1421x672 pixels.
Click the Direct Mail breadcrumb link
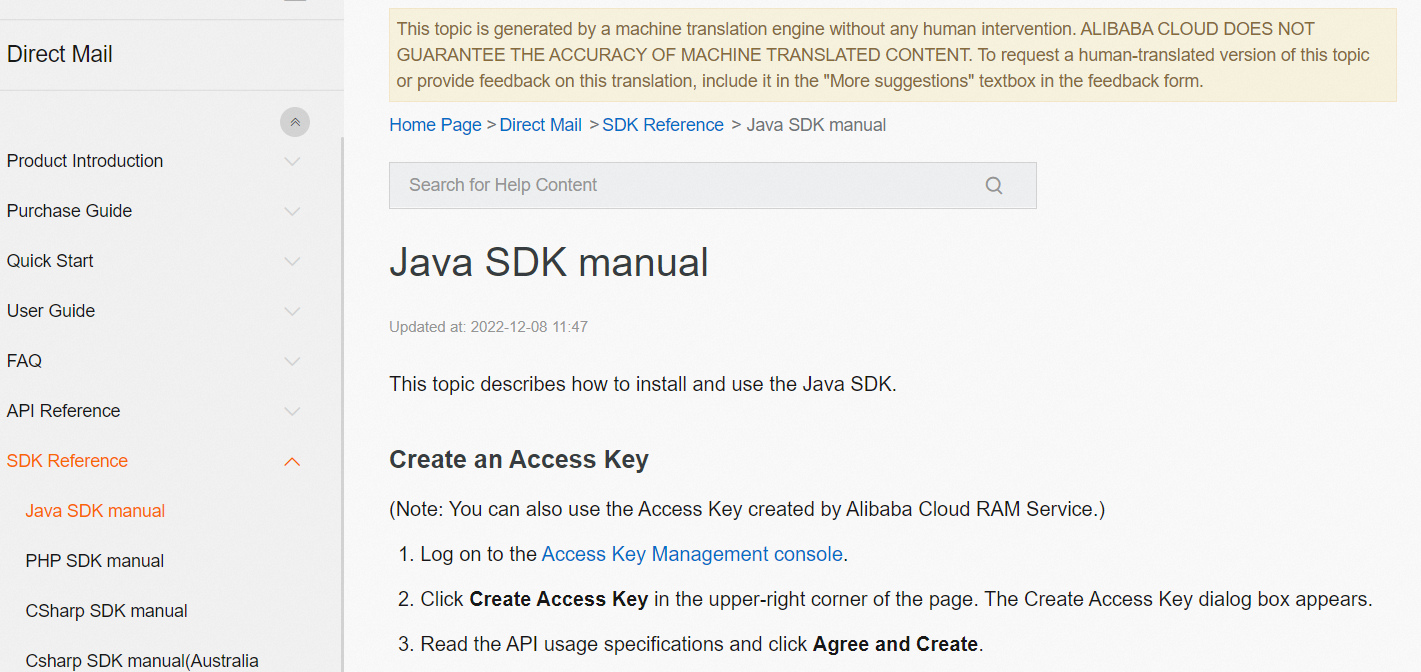click(540, 125)
